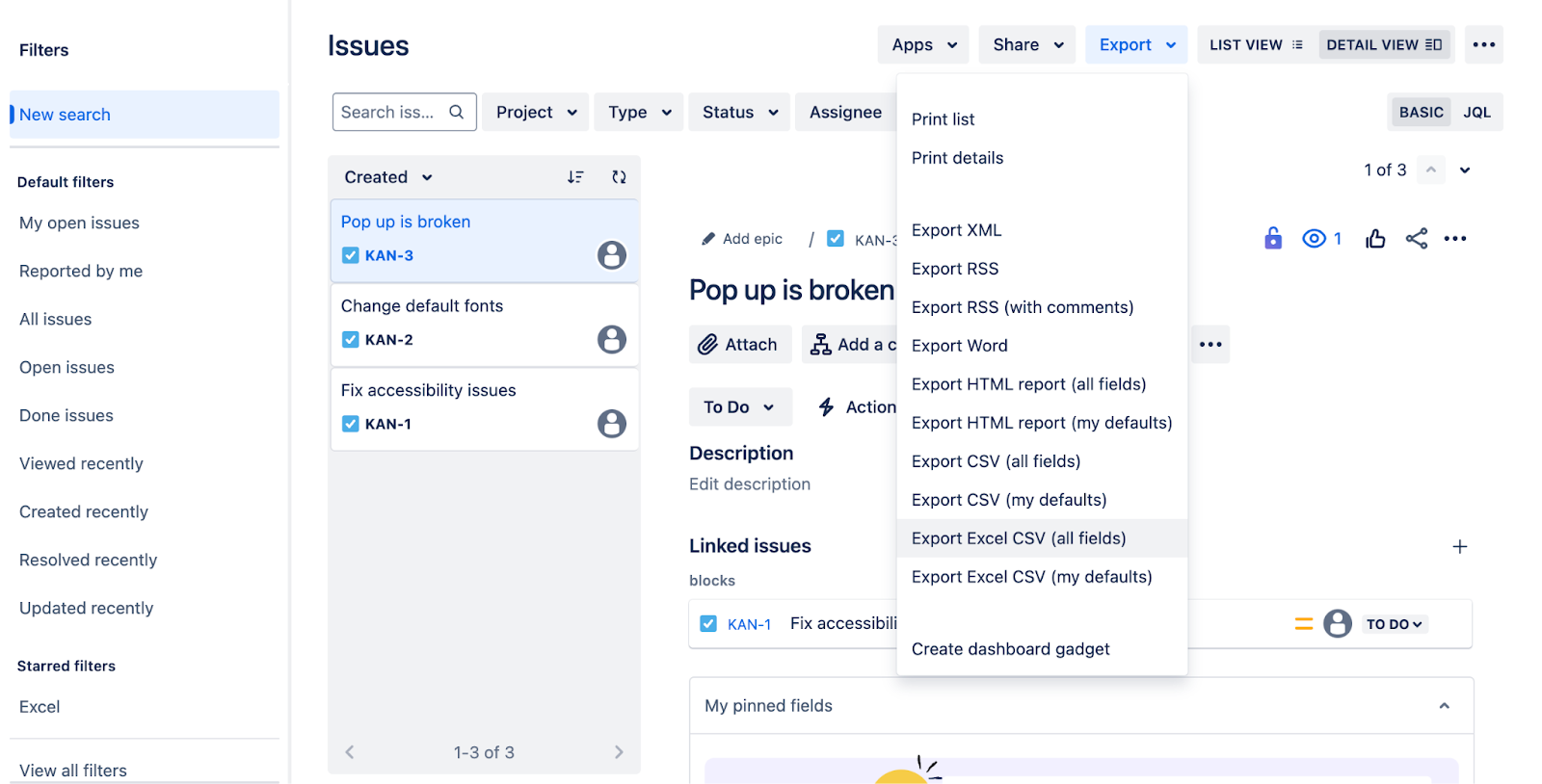Screen dimensions: 1542x784
Task: Open the issue actions three-dot menu
Action: point(1455,238)
